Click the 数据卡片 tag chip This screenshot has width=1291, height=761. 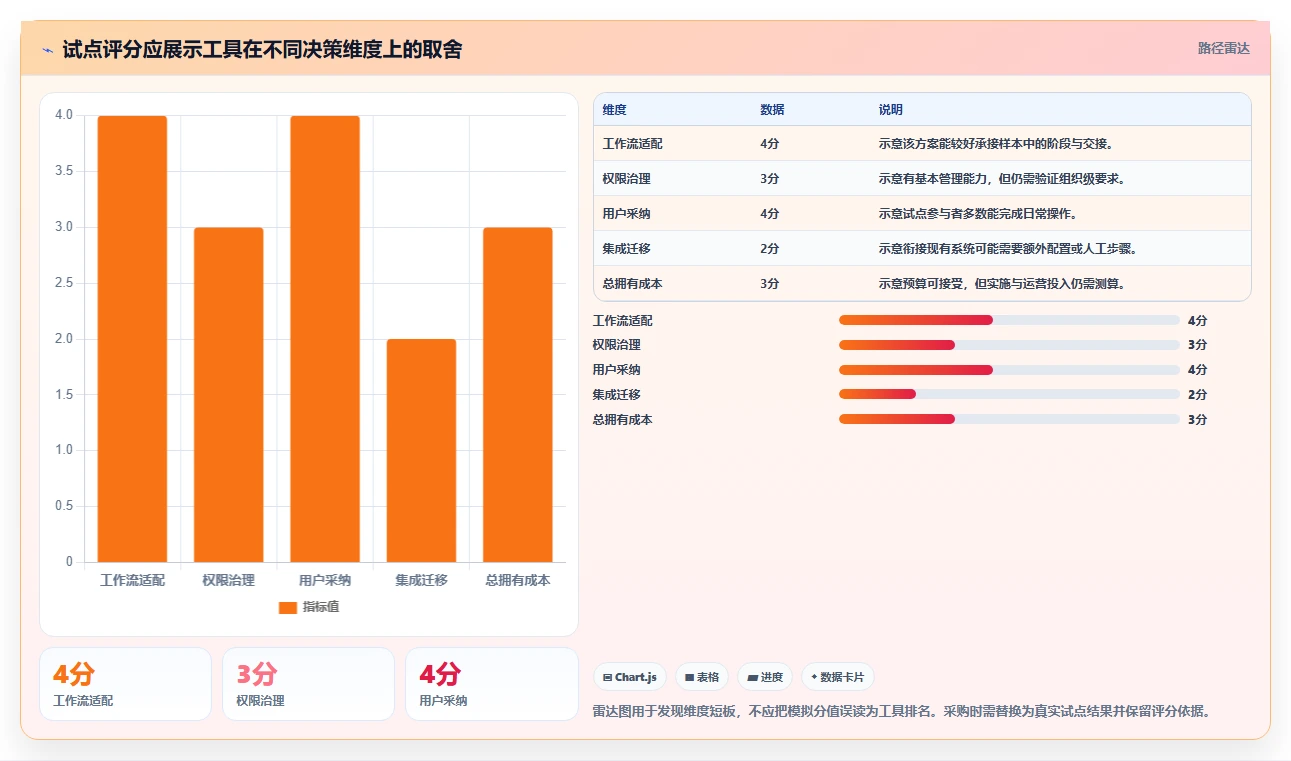pyautogui.click(x=838, y=677)
